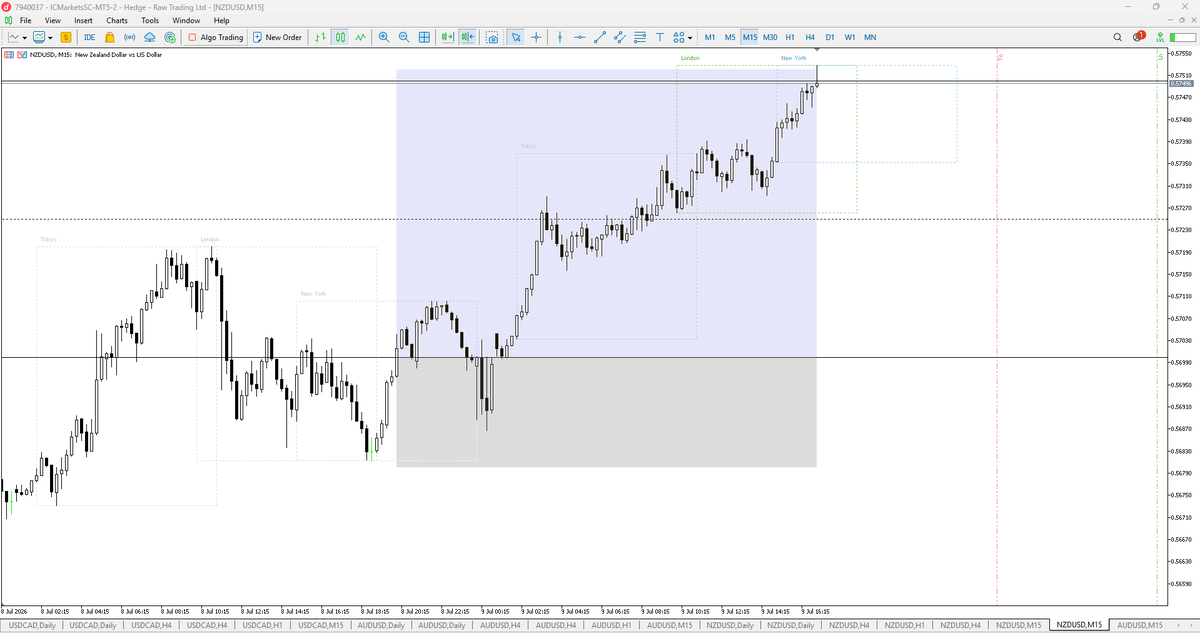Screen dimensions: 1200x633
Task: Switch to the USDCAD,M15 chart tab
Action: [321, 625]
